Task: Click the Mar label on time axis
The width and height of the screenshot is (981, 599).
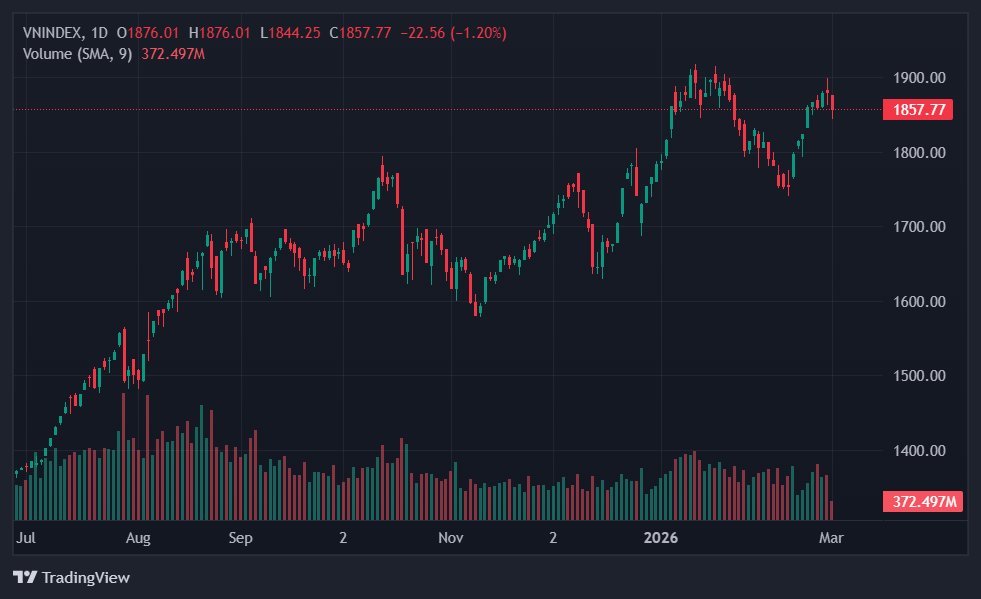Action: pyautogui.click(x=832, y=538)
